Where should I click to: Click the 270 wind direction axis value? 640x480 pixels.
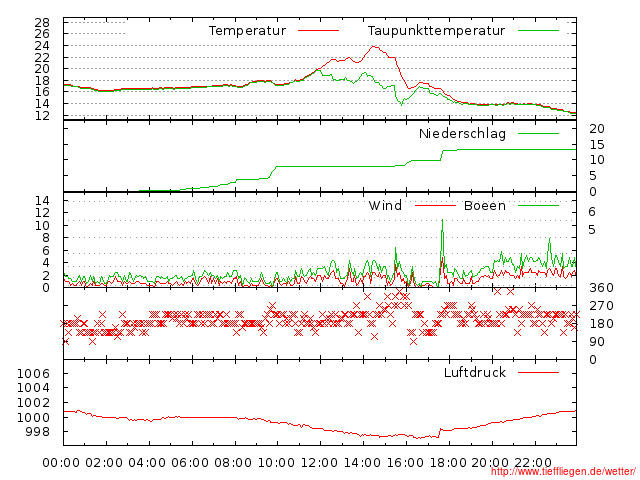(x=601, y=306)
